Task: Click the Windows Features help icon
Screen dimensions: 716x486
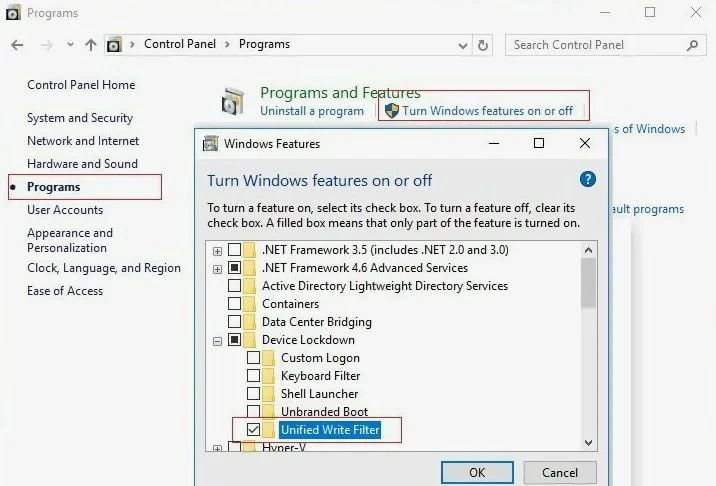Action: click(x=588, y=179)
